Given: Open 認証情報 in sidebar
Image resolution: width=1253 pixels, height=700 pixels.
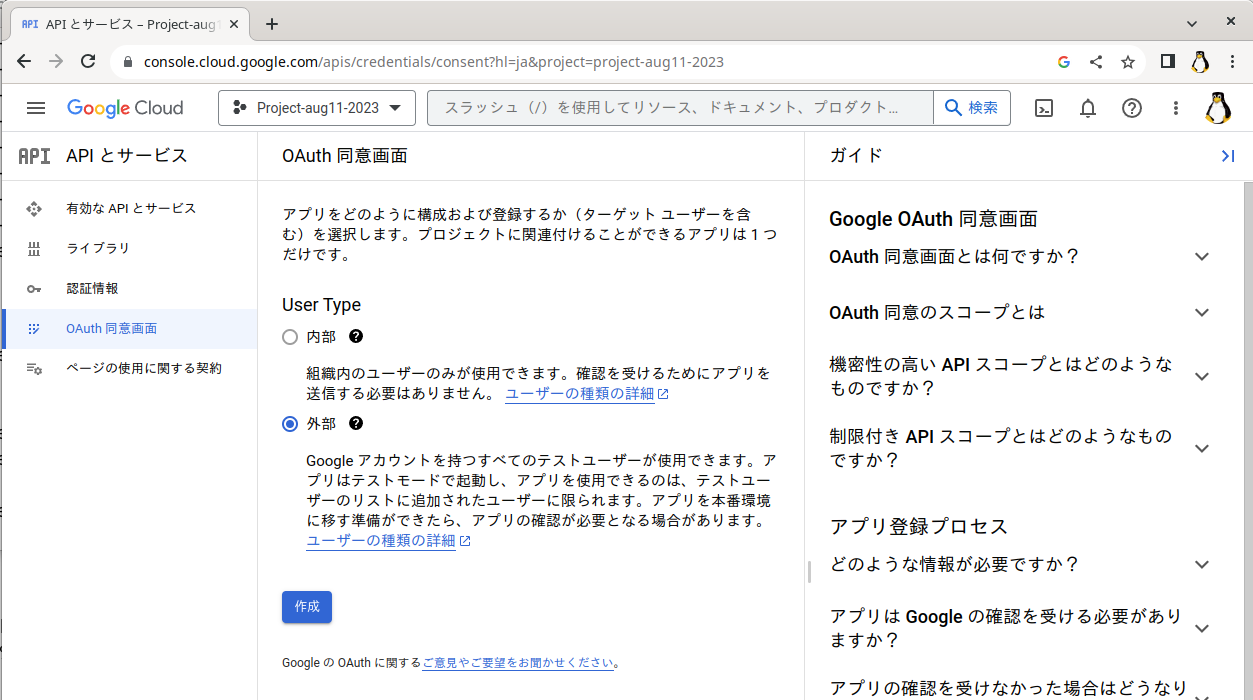Looking at the screenshot, I should (130, 289).
